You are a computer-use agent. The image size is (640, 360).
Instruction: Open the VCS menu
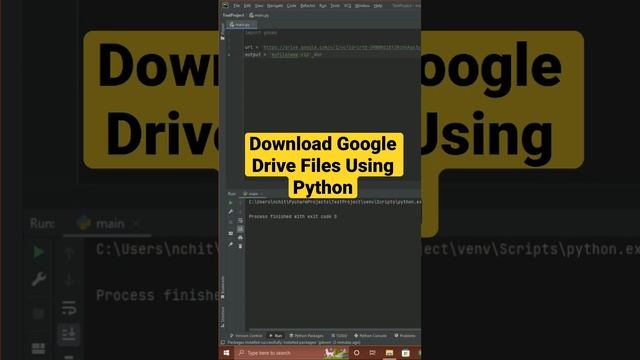tap(347, 6)
